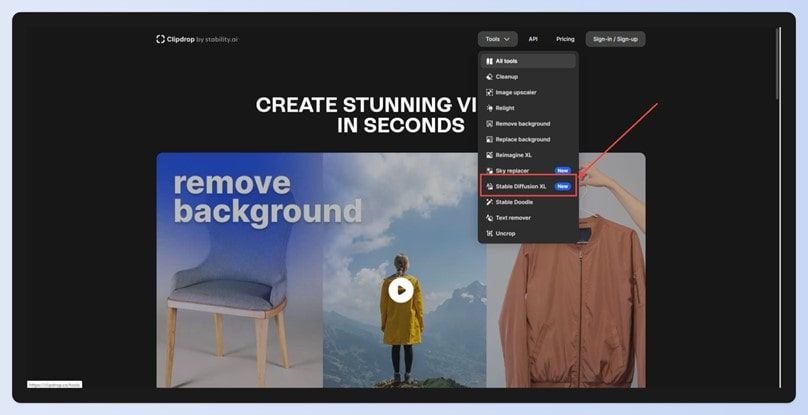
Task: Click the Text remover icon
Action: click(x=490, y=218)
